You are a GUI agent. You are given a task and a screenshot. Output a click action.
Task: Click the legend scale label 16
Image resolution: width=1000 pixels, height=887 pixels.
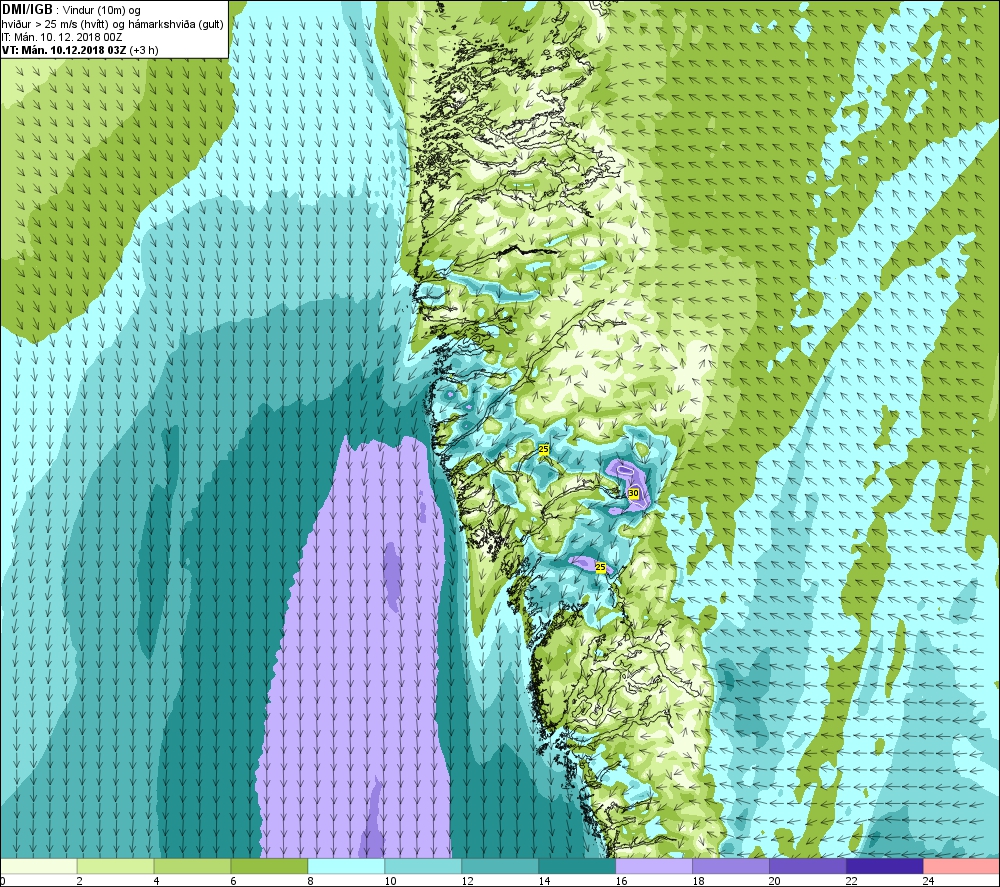[x=621, y=881]
